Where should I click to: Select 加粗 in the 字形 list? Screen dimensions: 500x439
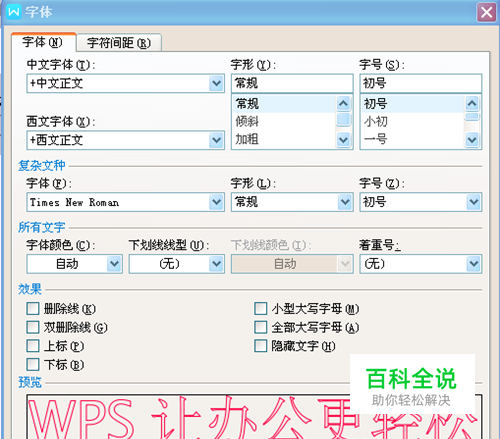pos(284,139)
